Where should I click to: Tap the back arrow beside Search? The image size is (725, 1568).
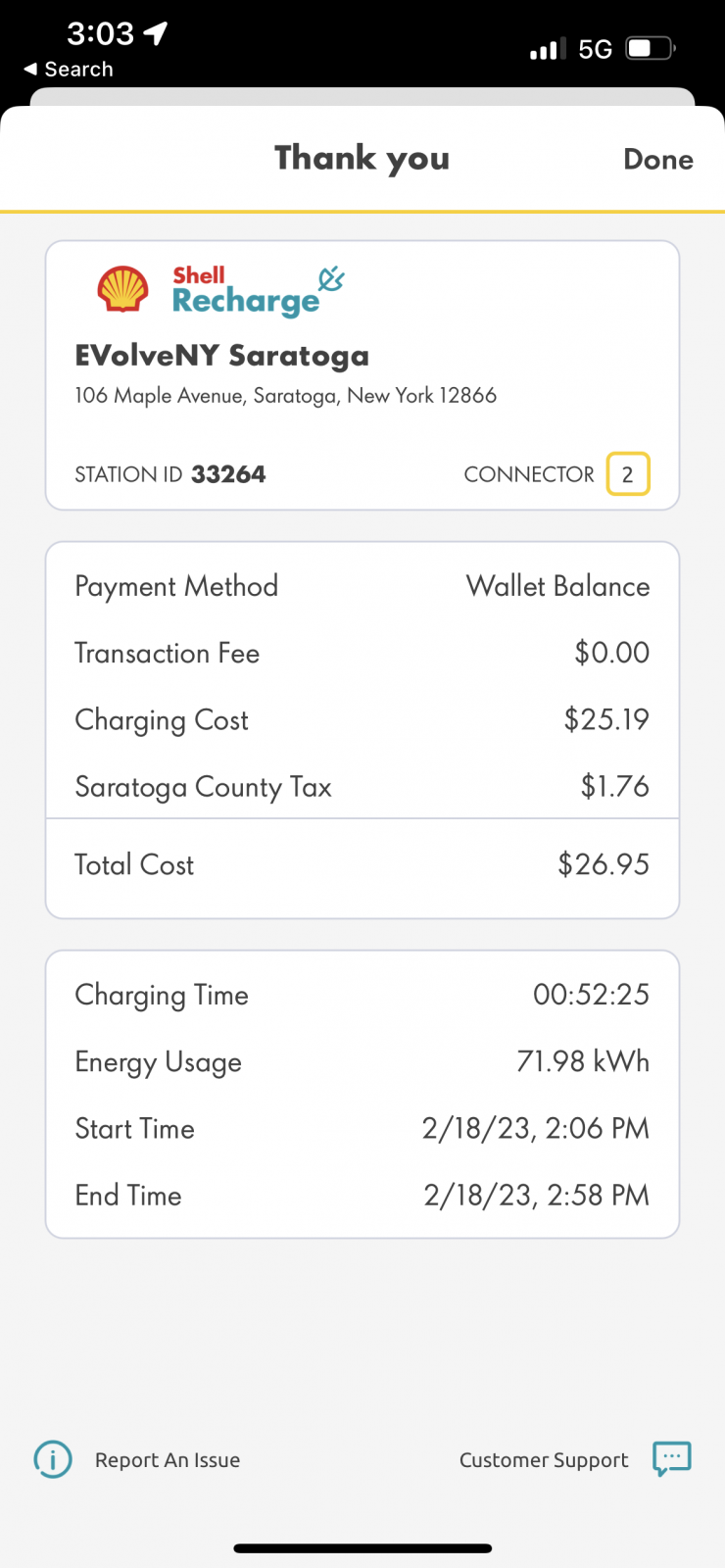[x=30, y=70]
